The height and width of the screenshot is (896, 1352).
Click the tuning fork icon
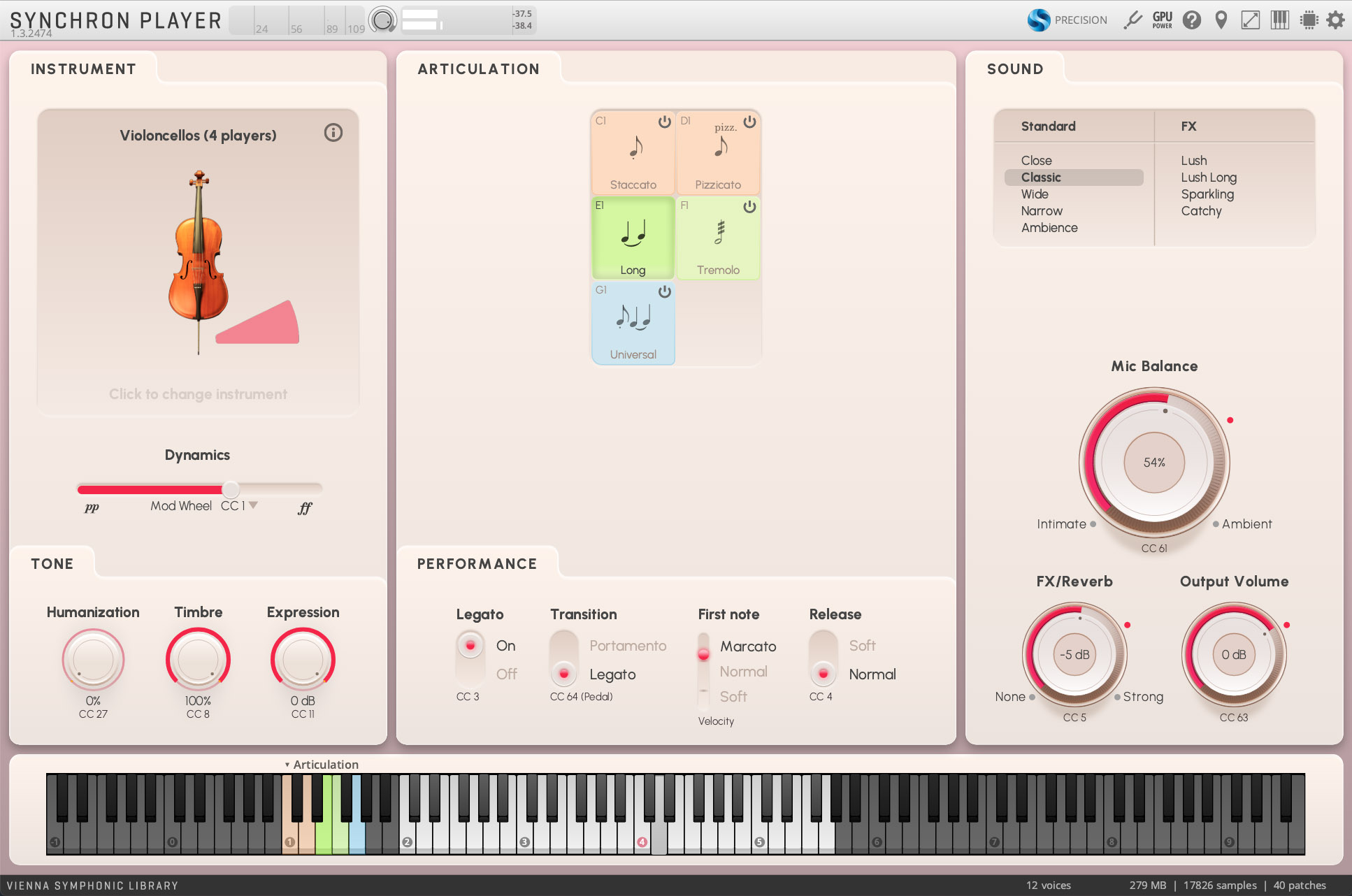point(1132,20)
